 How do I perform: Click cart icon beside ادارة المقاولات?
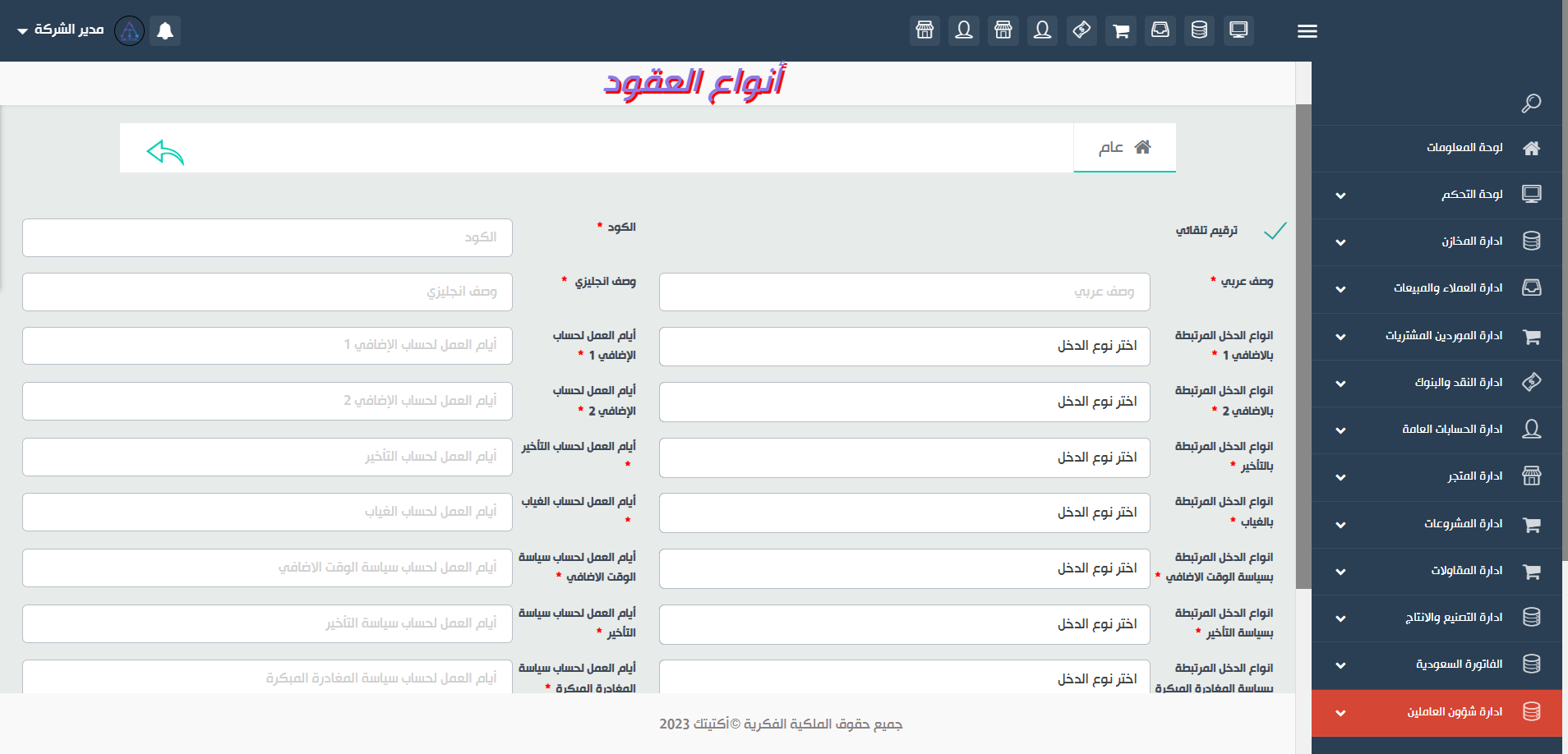(1531, 571)
